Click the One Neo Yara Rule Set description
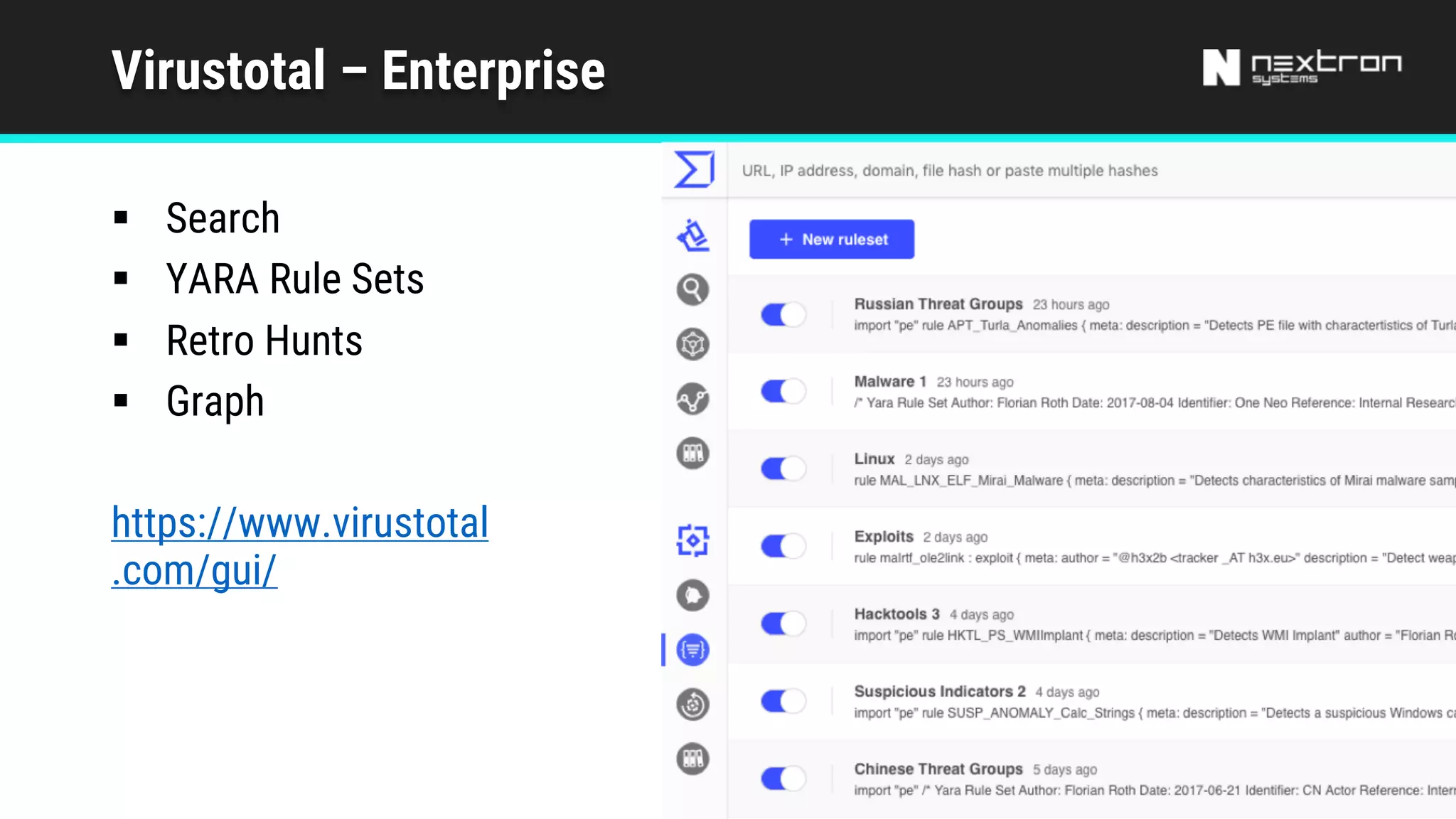This screenshot has width=1456, height=819. 1155,403
